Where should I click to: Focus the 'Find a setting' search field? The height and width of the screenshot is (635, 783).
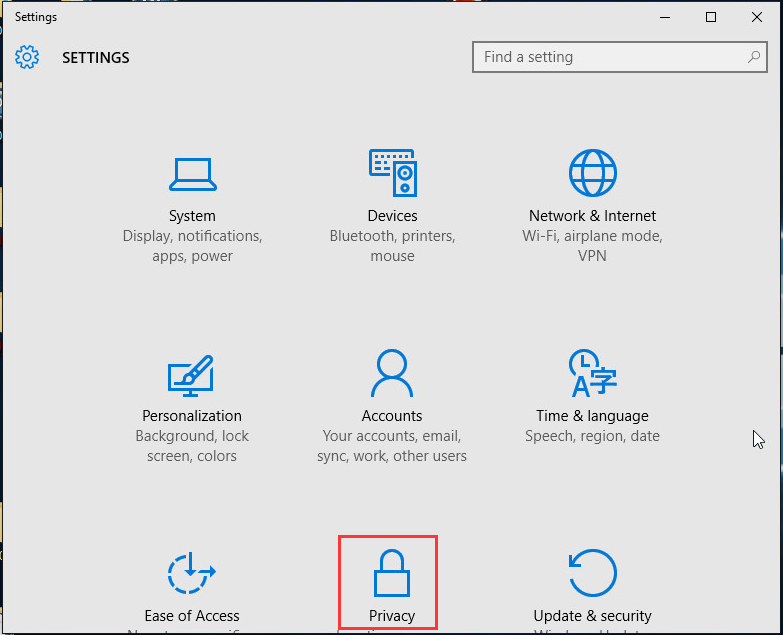click(608, 57)
